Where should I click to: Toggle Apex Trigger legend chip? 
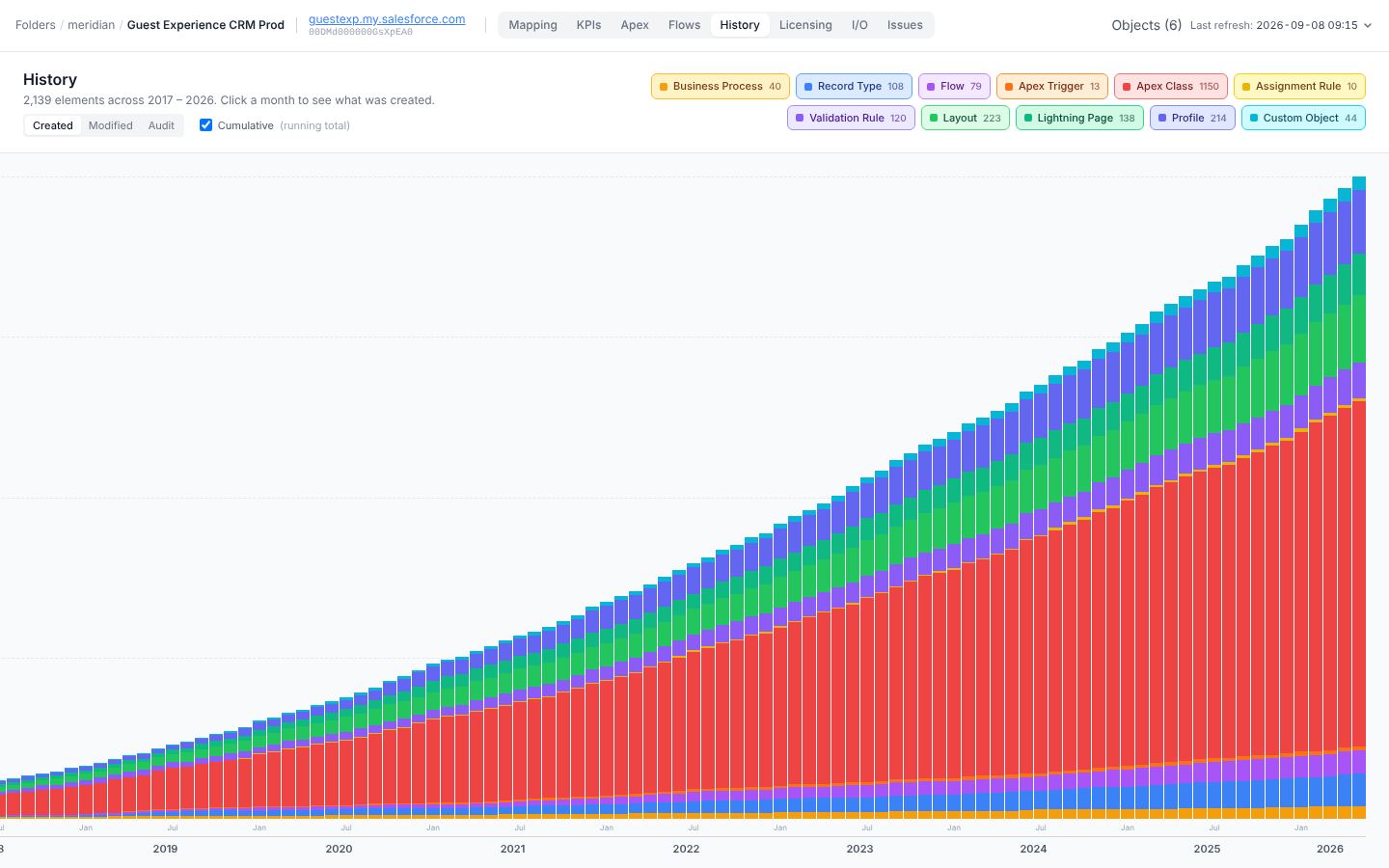[1052, 86]
